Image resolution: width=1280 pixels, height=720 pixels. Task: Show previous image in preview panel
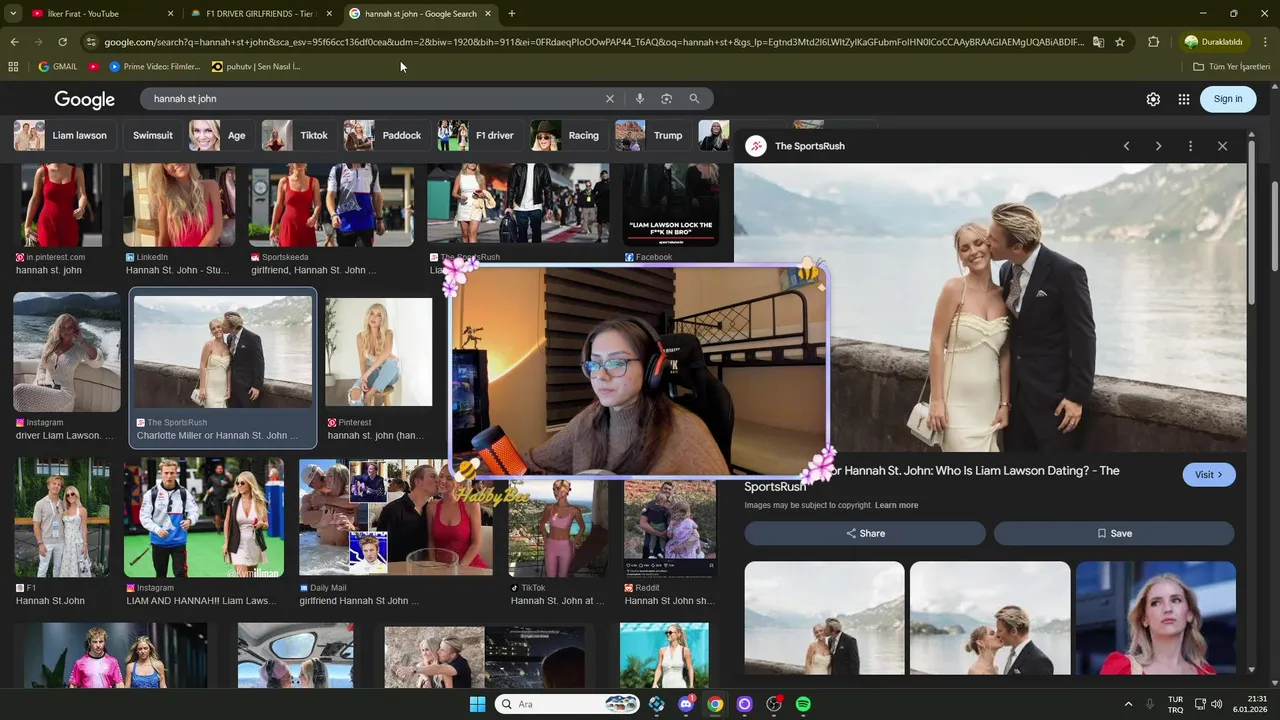tap(1126, 146)
